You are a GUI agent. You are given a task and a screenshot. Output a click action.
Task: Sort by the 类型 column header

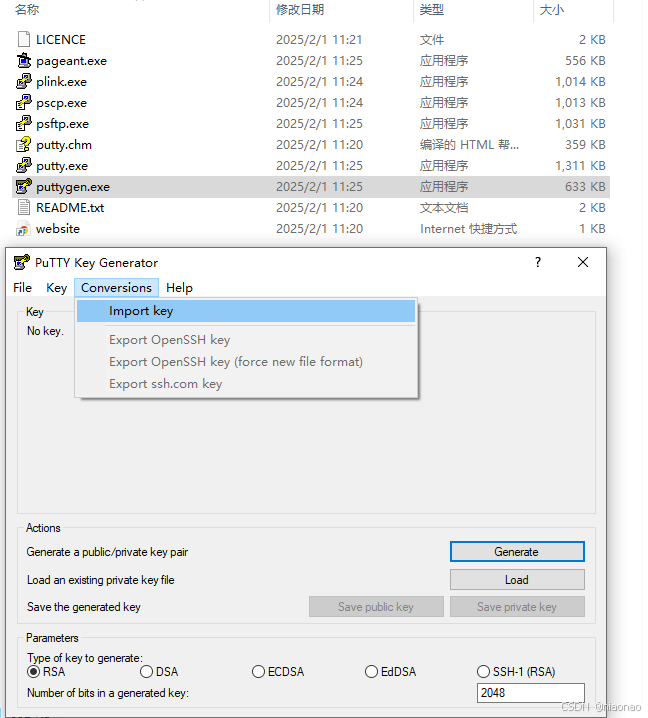pyautogui.click(x=432, y=10)
